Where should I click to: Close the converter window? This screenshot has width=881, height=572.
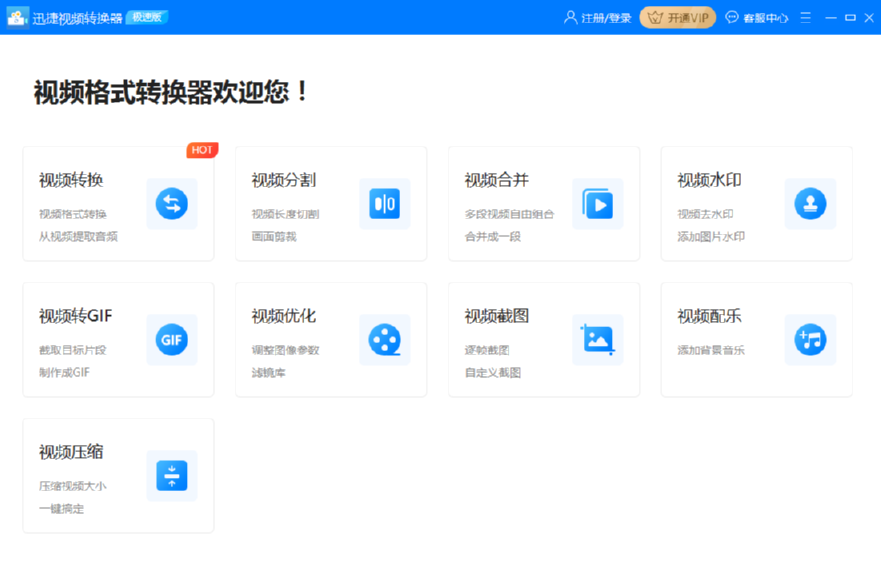point(869,17)
